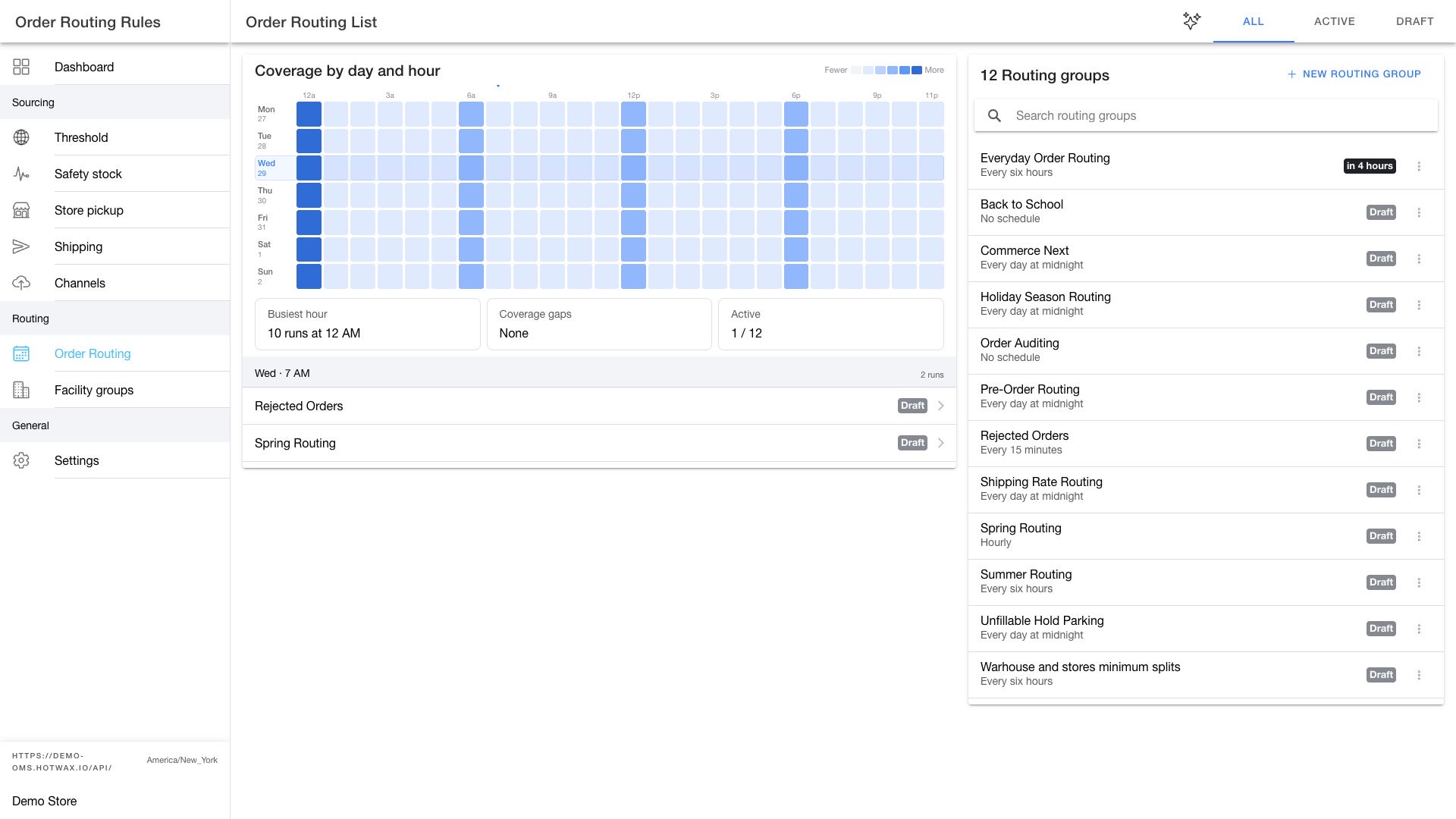Click the Coverage gaps summary card
This screenshot has width=1456, height=819.
[x=599, y=324]
